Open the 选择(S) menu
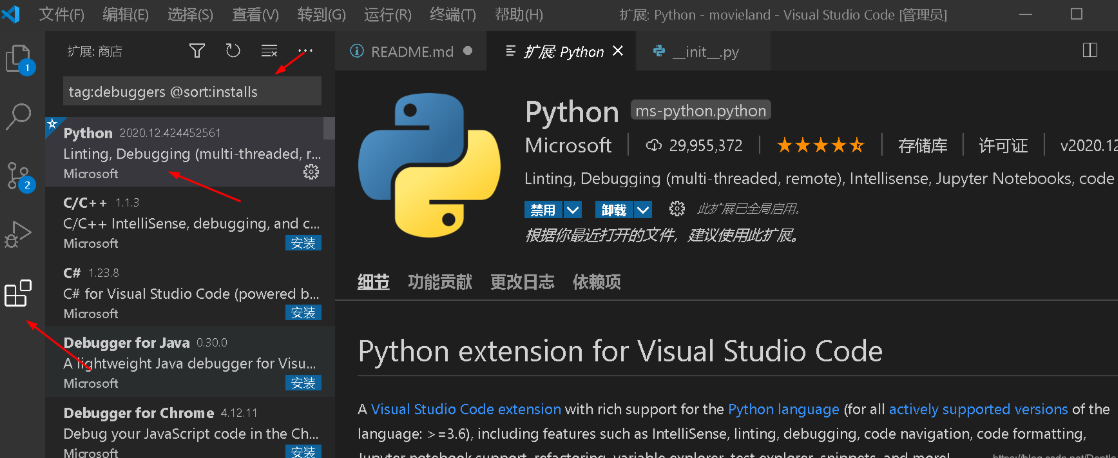Screen dimensions: 1118x458 (190, 14)
